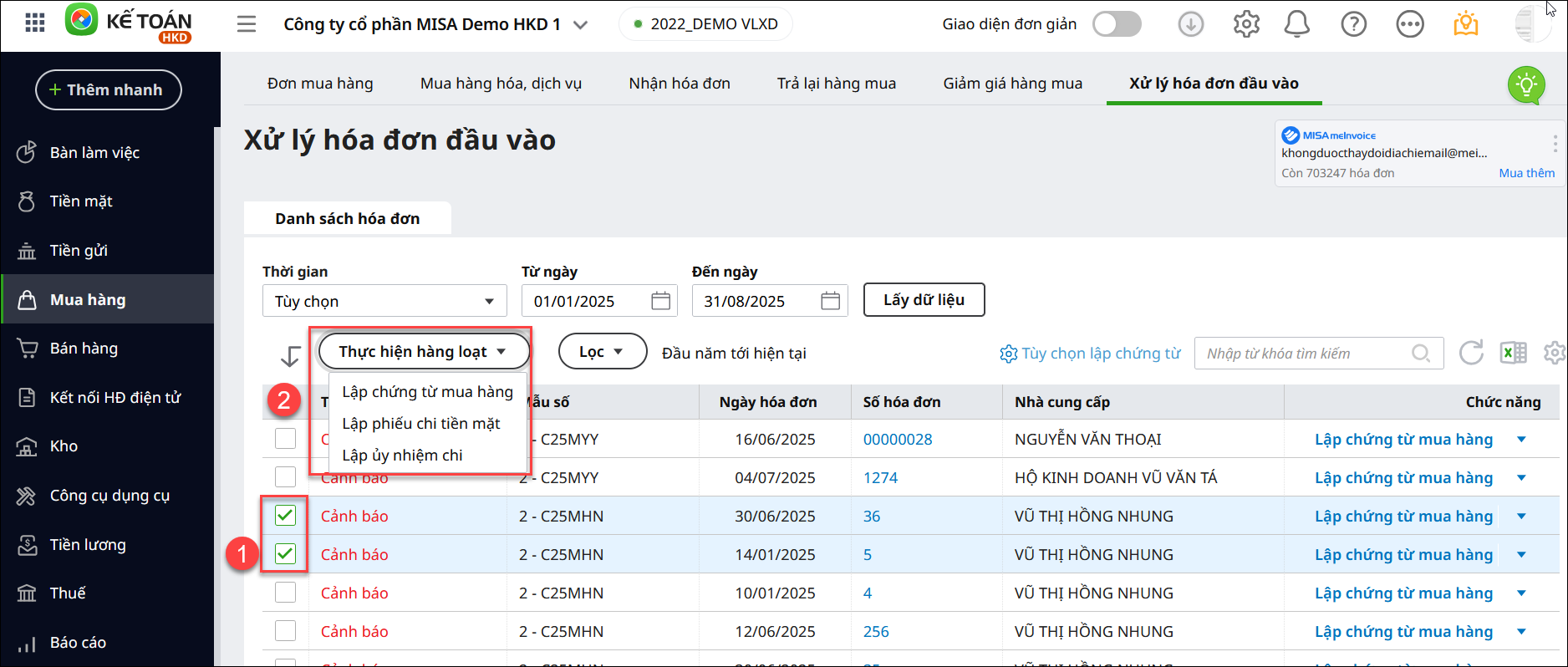The height and width of the screenshot is (667, 1568).
Task: Expand the company name dropdown chevron
Action: (580, 25)
